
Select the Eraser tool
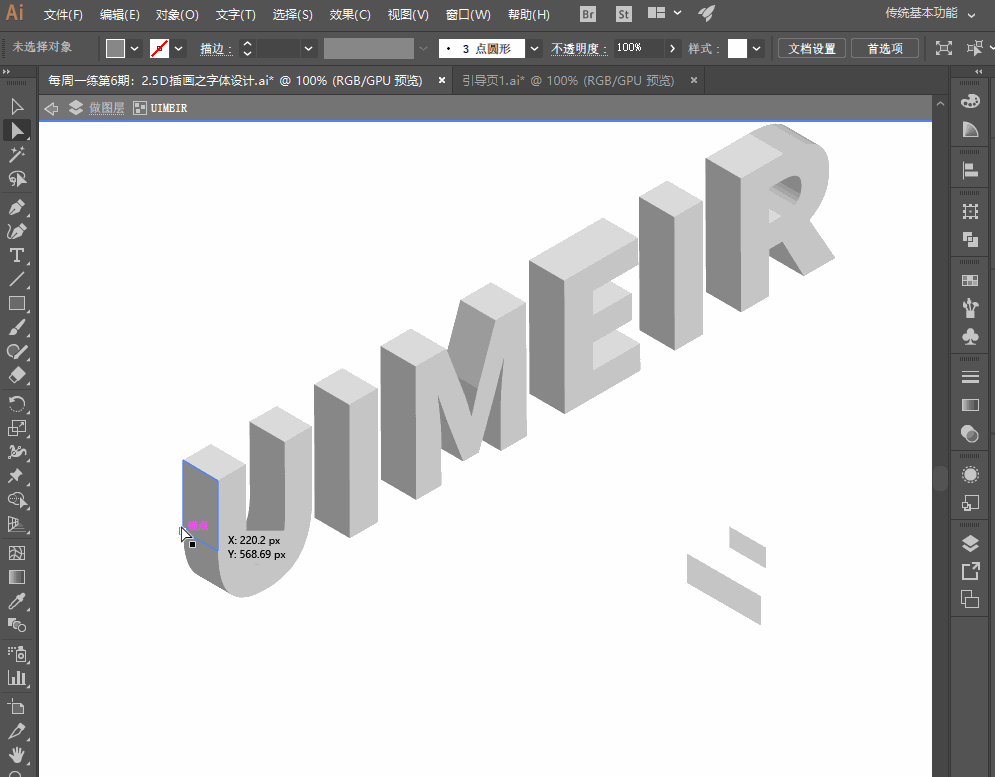coord(17,375)
